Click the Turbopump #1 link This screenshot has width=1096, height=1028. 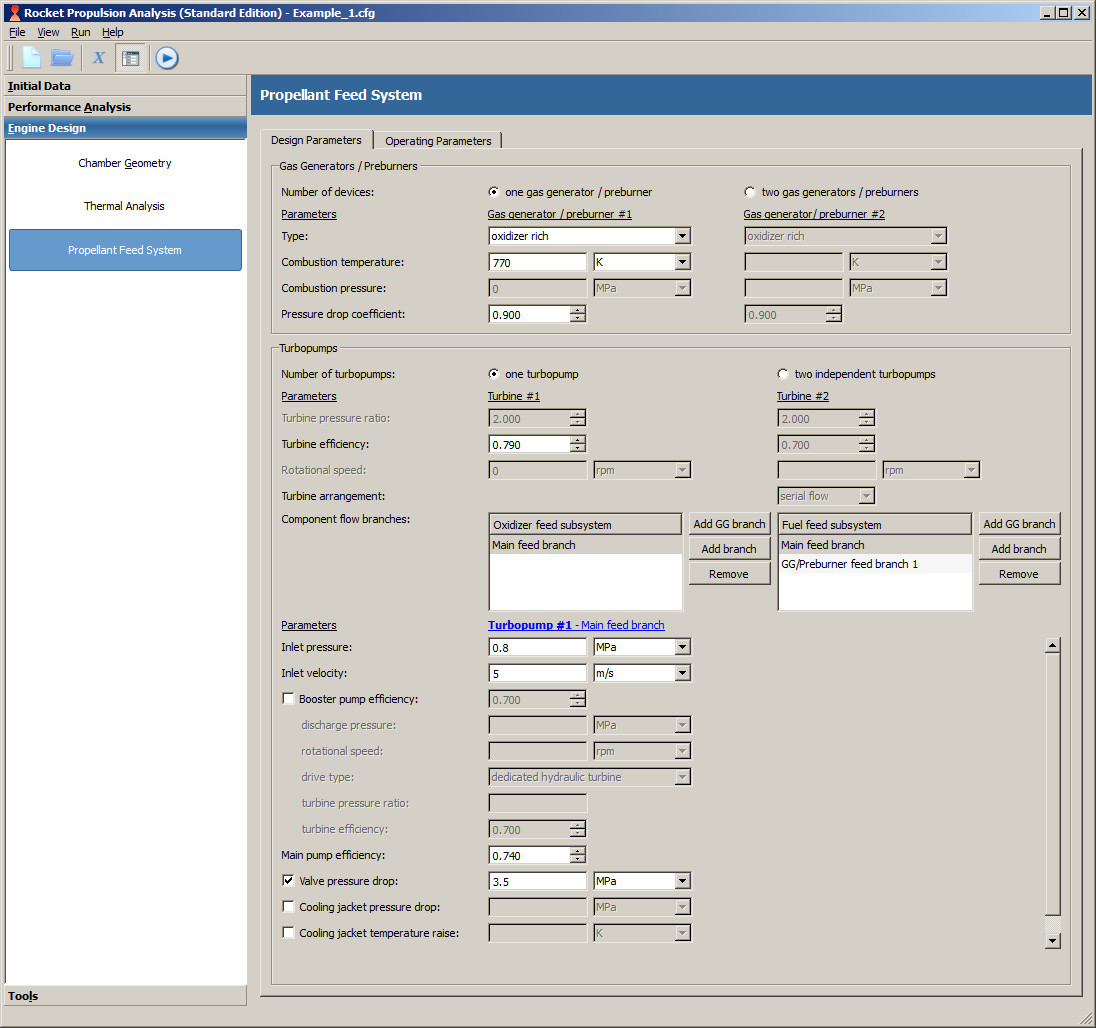coord(529,625)
